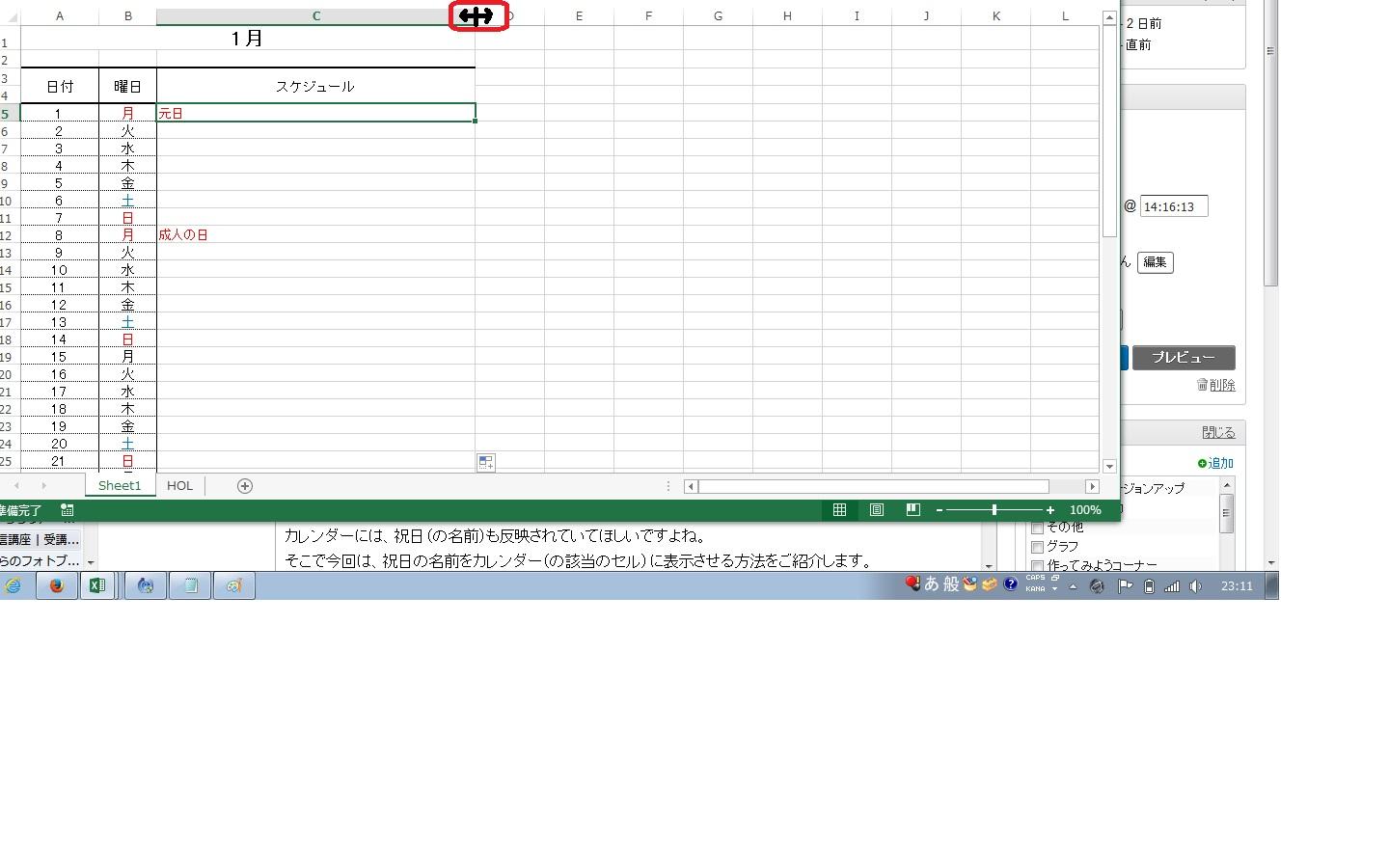
Task: Click the 曜日 header cell
Action: 127,86
